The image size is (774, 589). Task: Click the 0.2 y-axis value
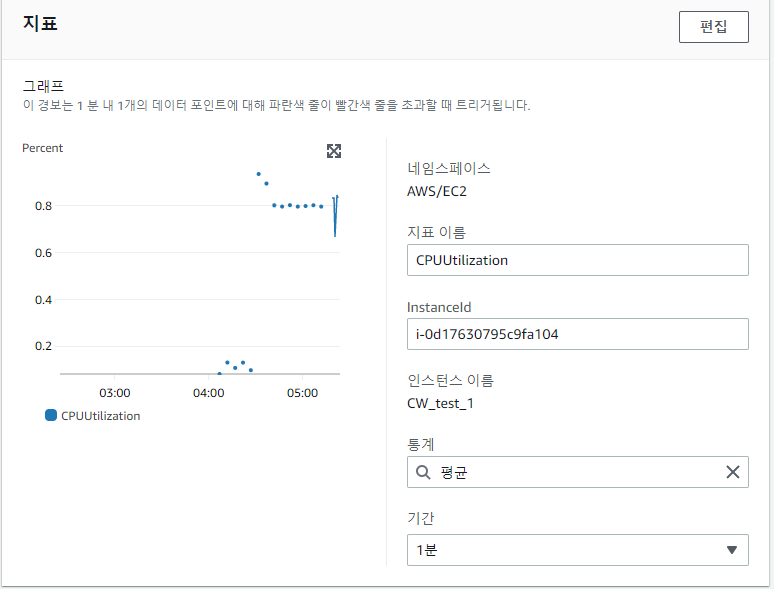43,346
